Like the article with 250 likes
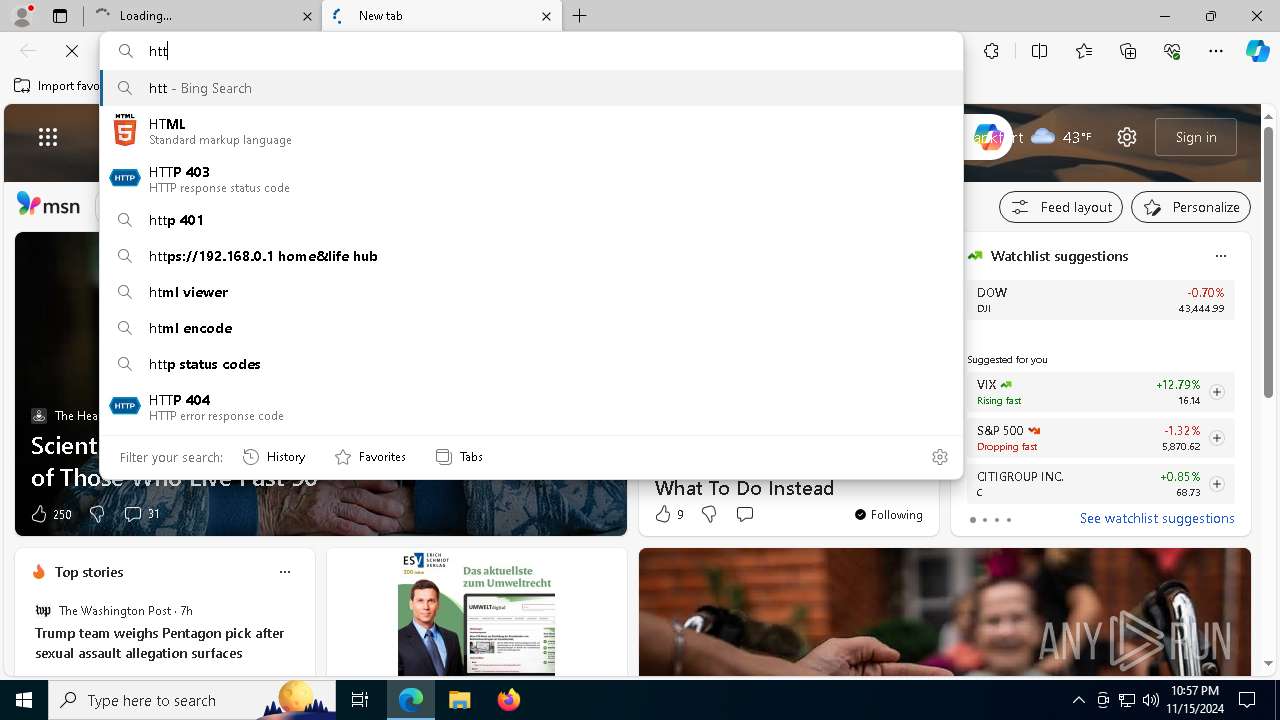 (x=51, y=514)
